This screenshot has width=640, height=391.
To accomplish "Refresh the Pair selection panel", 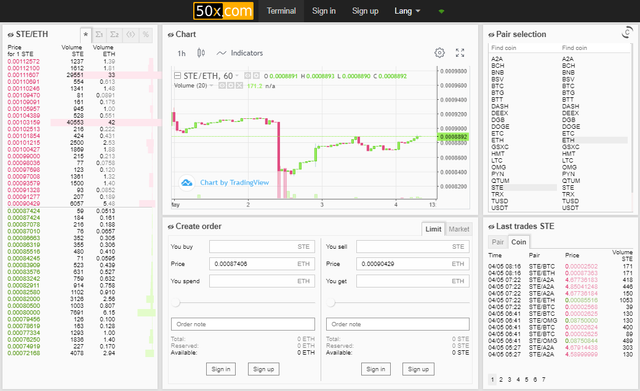I will [x=627, y=33].
